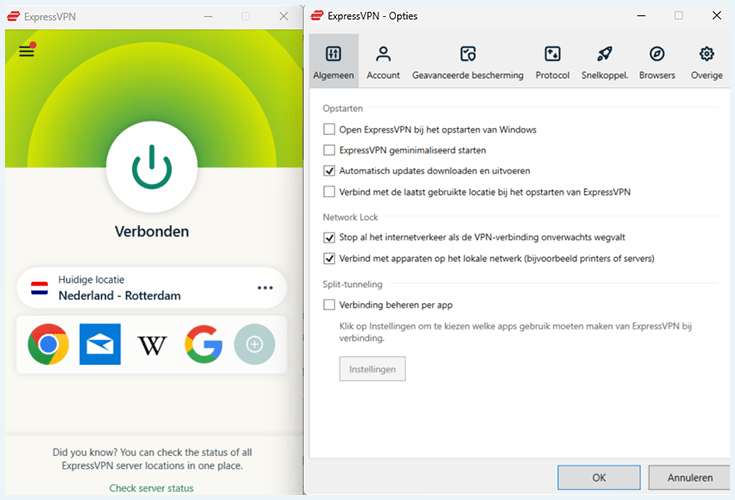Launch the Chrome shortcut
Screen dimensions: 735x500
tap(48, 344)
